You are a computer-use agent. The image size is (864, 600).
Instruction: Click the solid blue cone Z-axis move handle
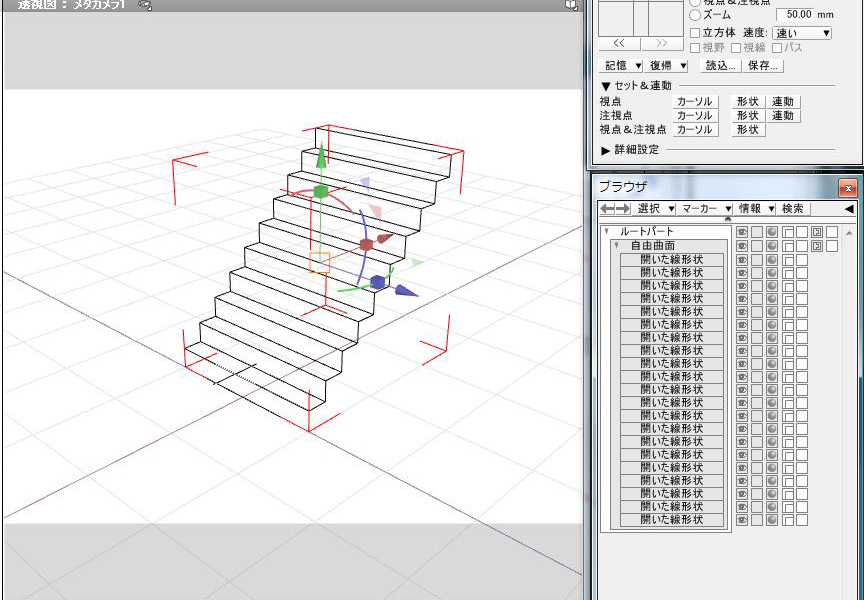click(407, 291)
